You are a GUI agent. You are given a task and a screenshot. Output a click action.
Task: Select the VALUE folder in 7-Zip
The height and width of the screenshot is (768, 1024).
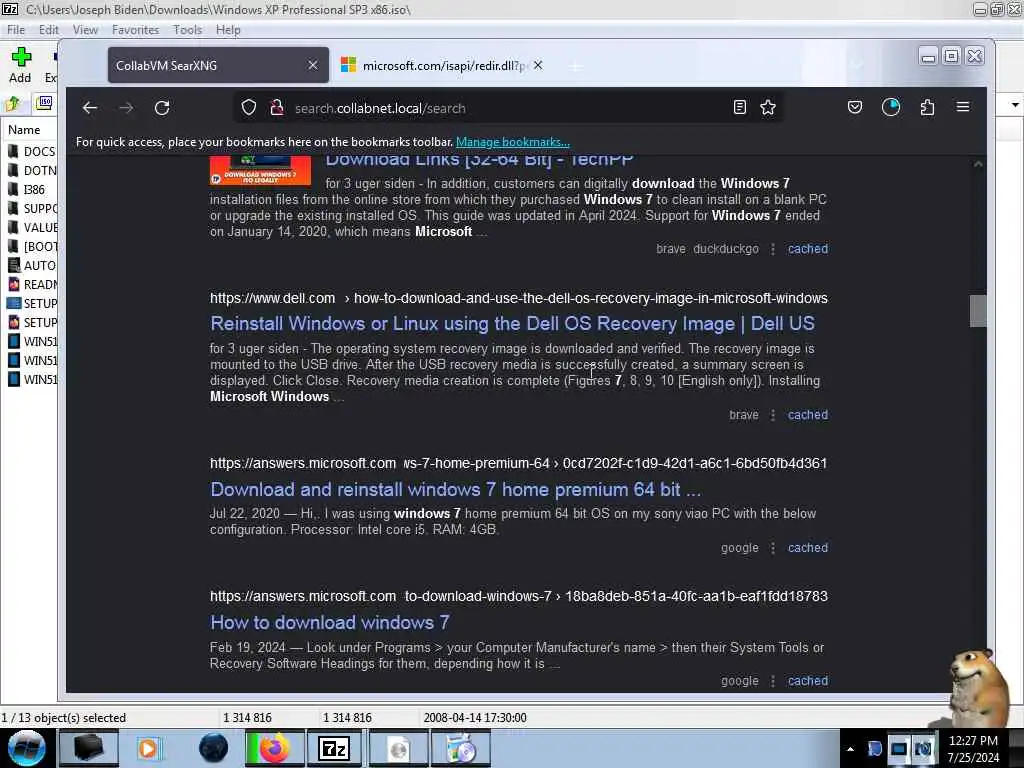pyautogui.click(x=32, y=227)
